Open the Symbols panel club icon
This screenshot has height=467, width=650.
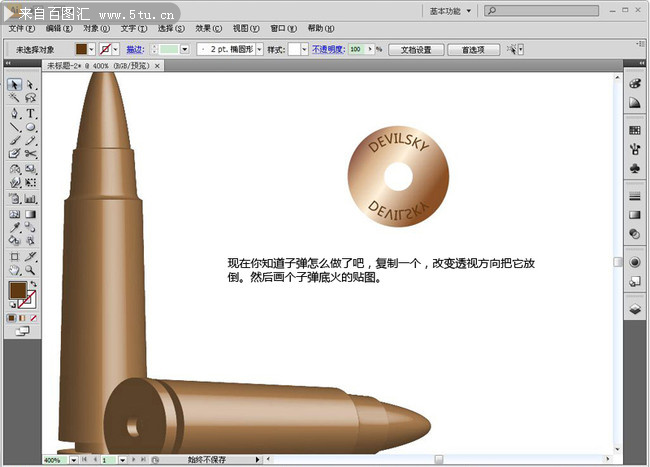[x=634, y=170]
